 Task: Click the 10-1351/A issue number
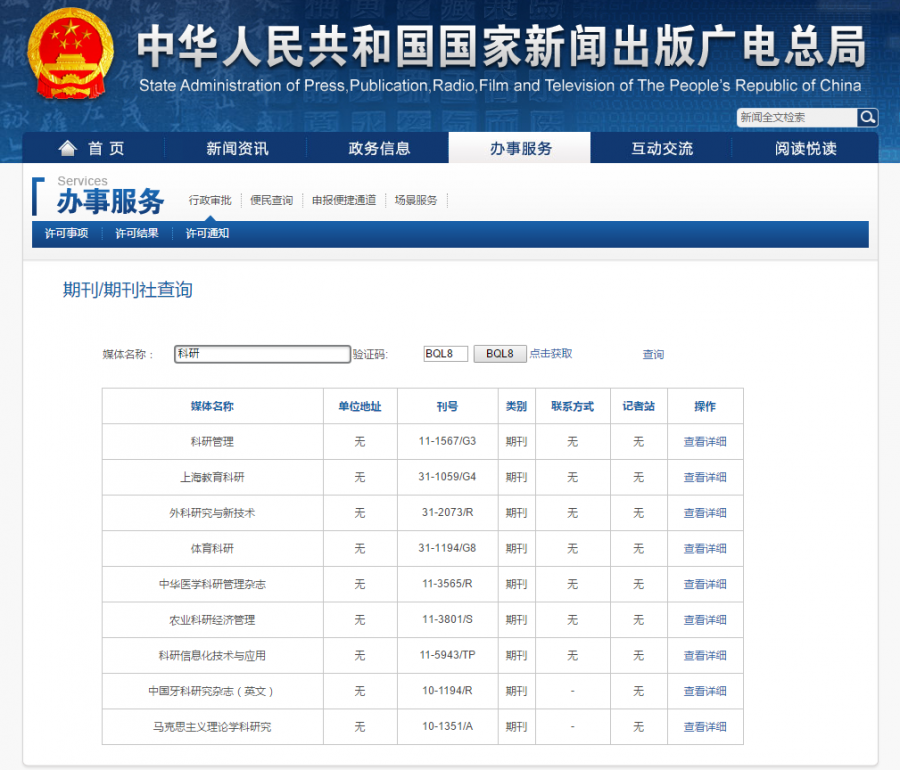point(447,726)
